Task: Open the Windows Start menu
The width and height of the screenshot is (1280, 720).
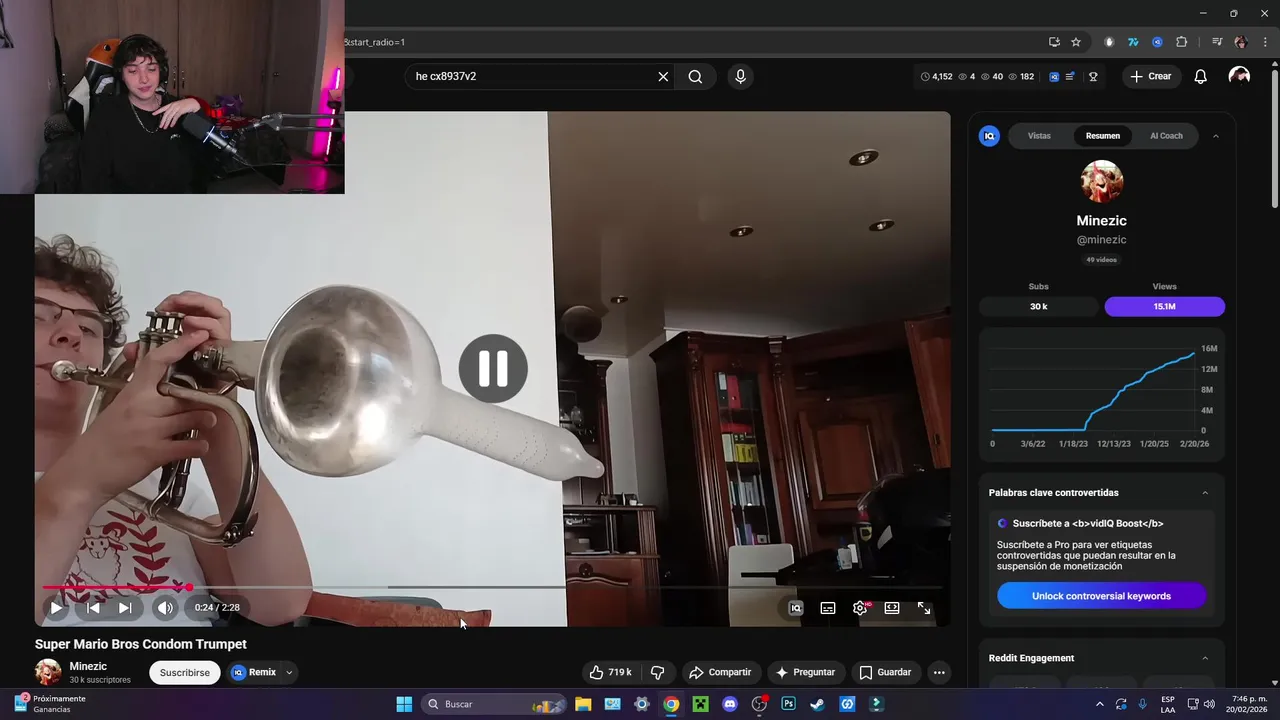Action: pyautogui.click(x=404, y=704)
